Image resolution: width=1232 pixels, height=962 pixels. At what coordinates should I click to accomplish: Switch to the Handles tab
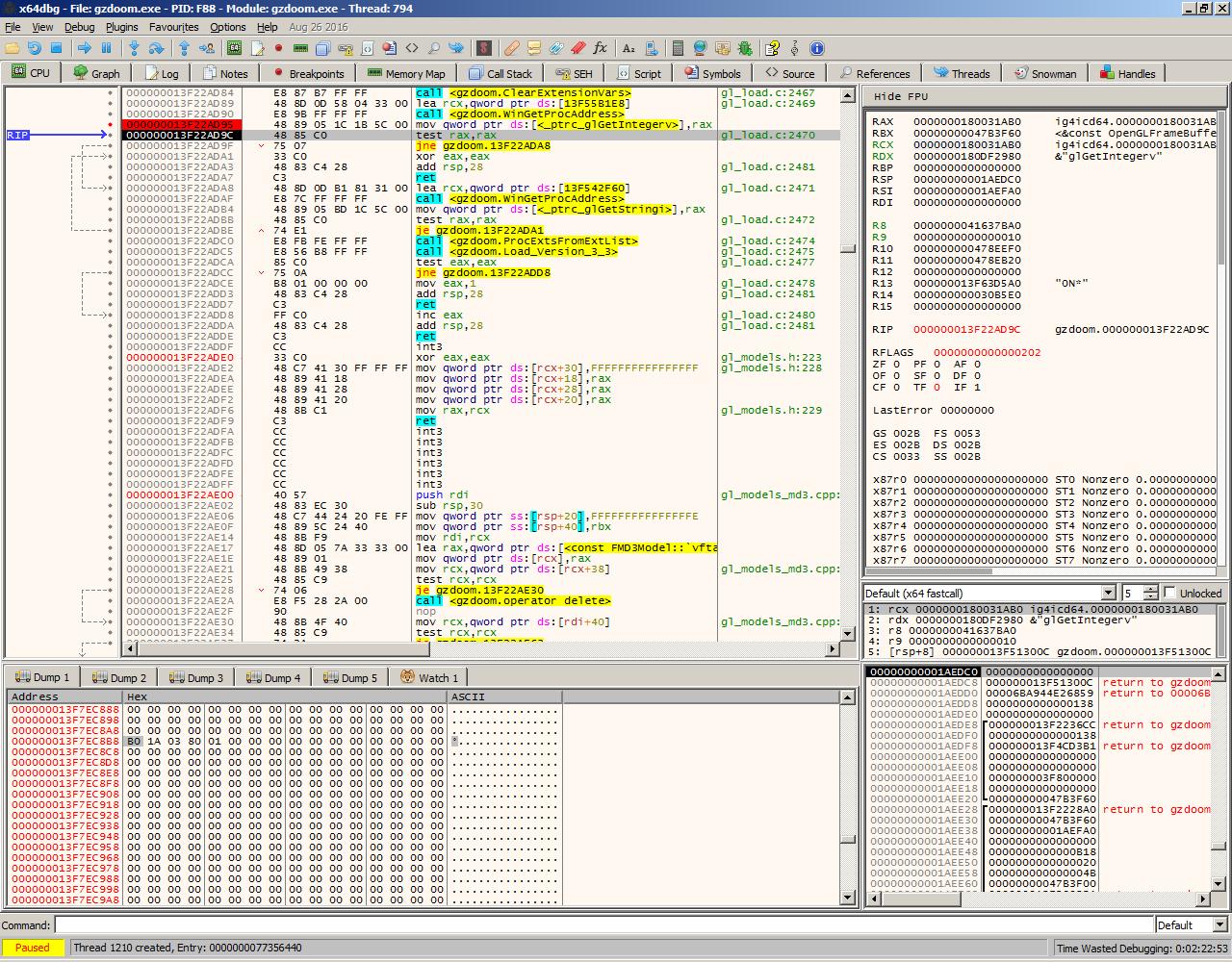(x=1127, y=73)
